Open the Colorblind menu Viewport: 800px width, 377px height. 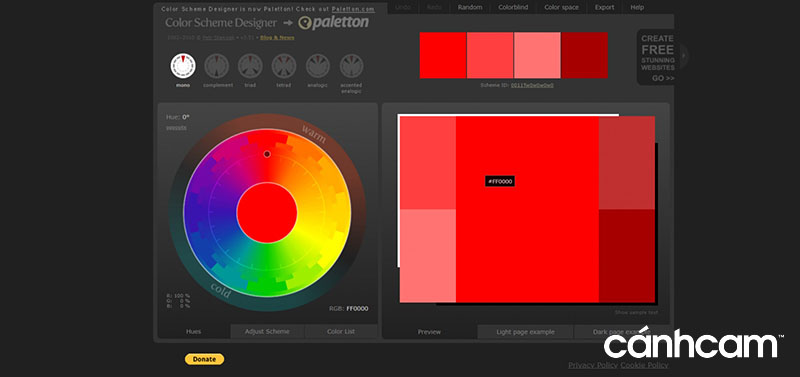click(x=513, y=7)
